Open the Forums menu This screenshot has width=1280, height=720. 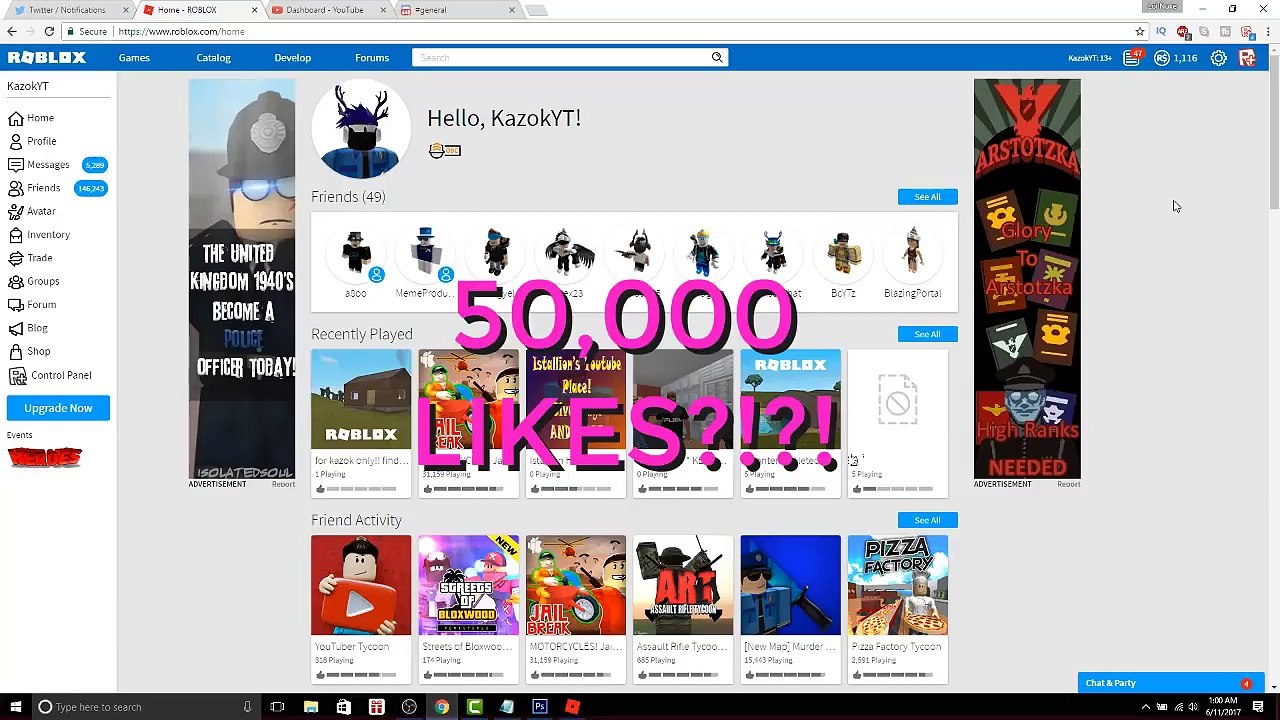coord(372,58)
